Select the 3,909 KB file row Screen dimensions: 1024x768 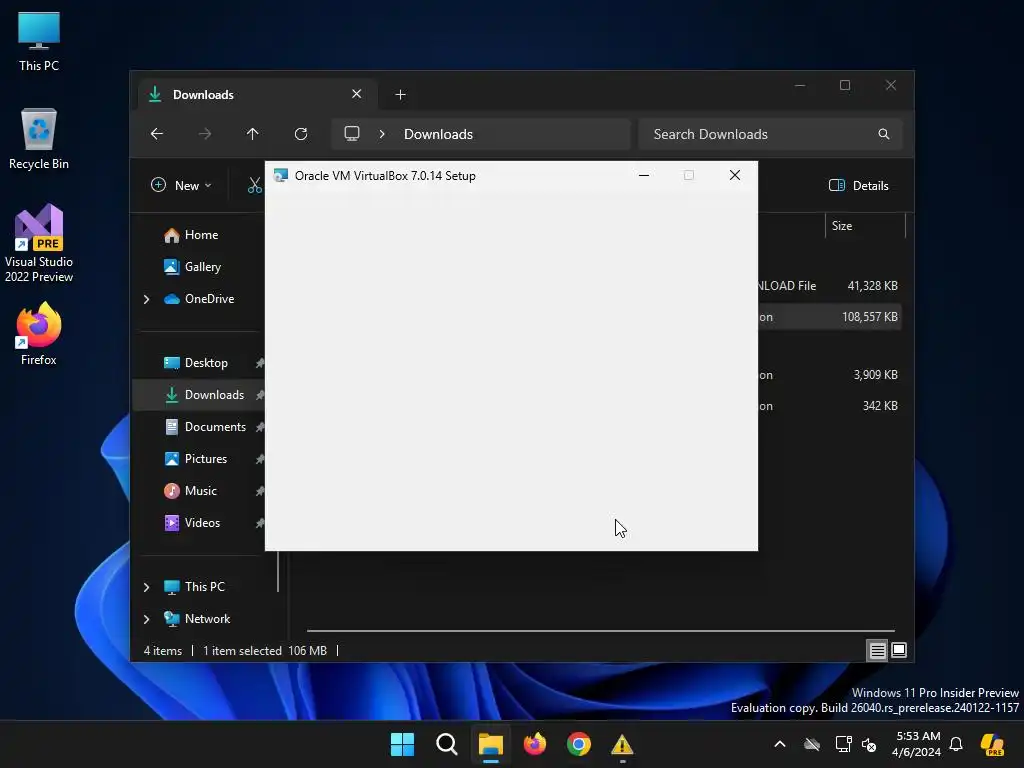click(x=829, y=375)
